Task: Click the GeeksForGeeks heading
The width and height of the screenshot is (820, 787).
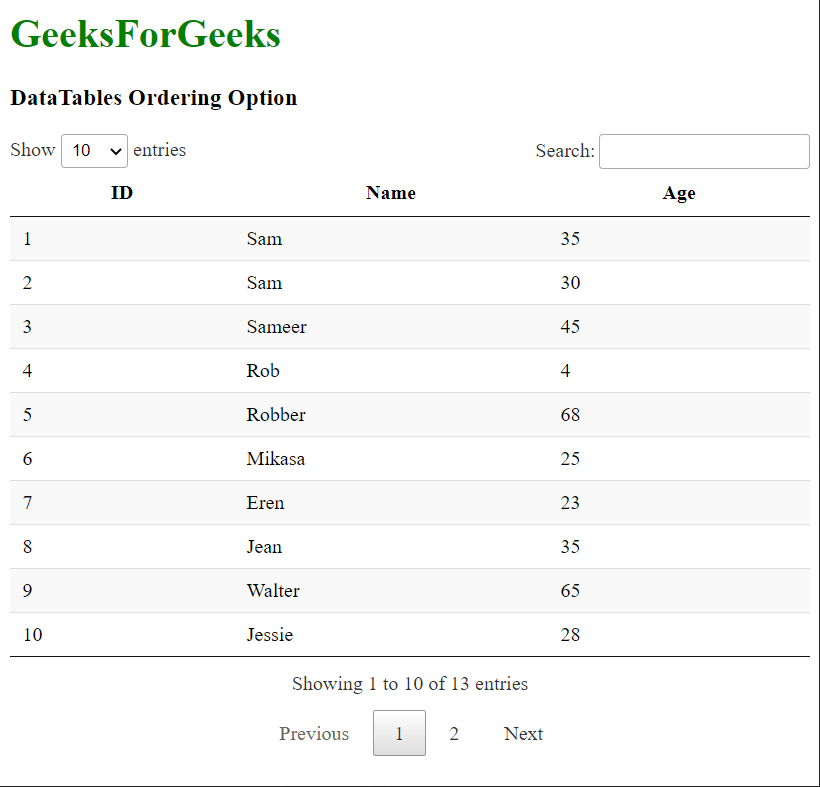Action: 144,33
